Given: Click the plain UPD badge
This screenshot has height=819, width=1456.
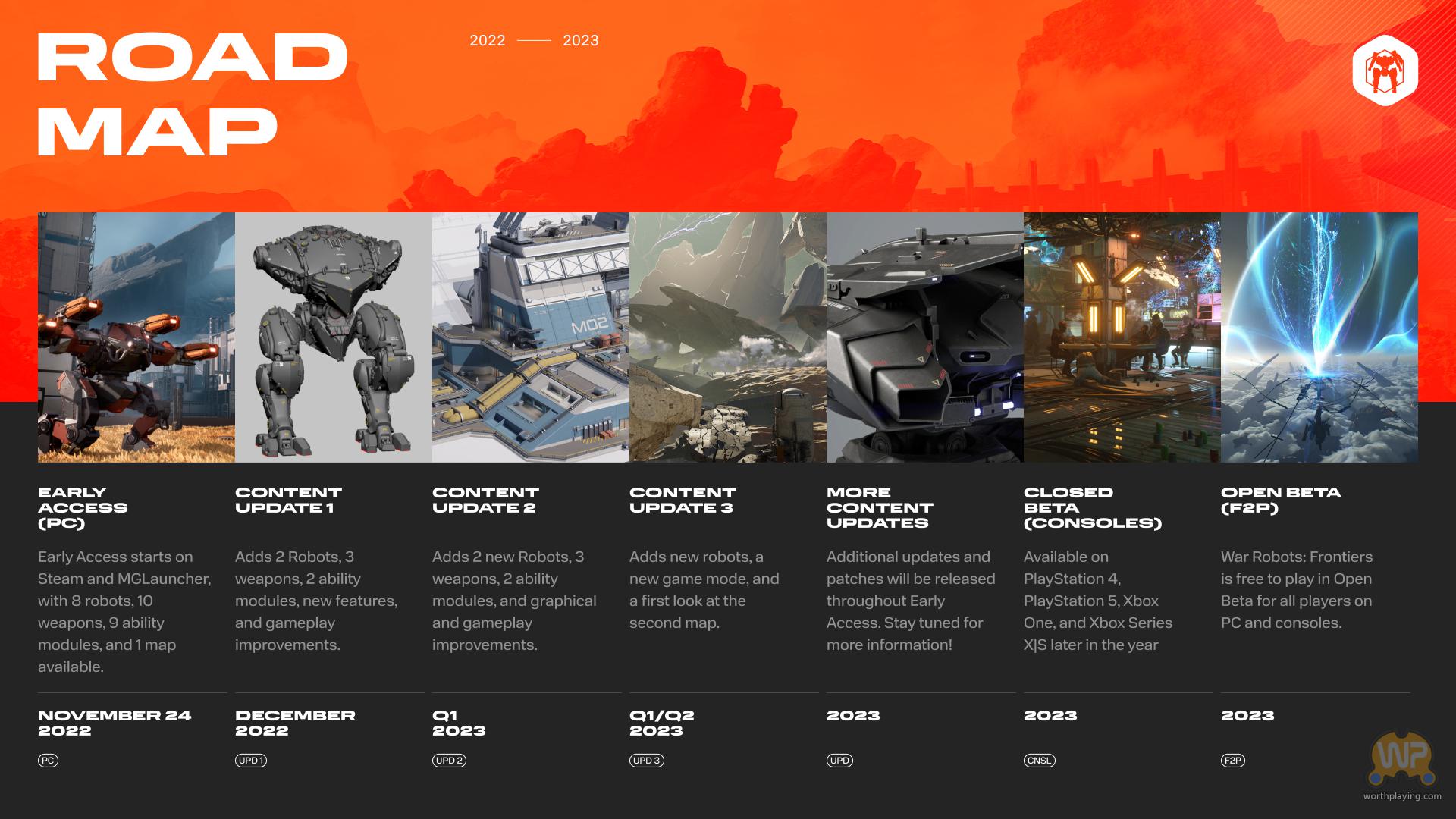Looking at the screenshot, I should click(839, 761).
